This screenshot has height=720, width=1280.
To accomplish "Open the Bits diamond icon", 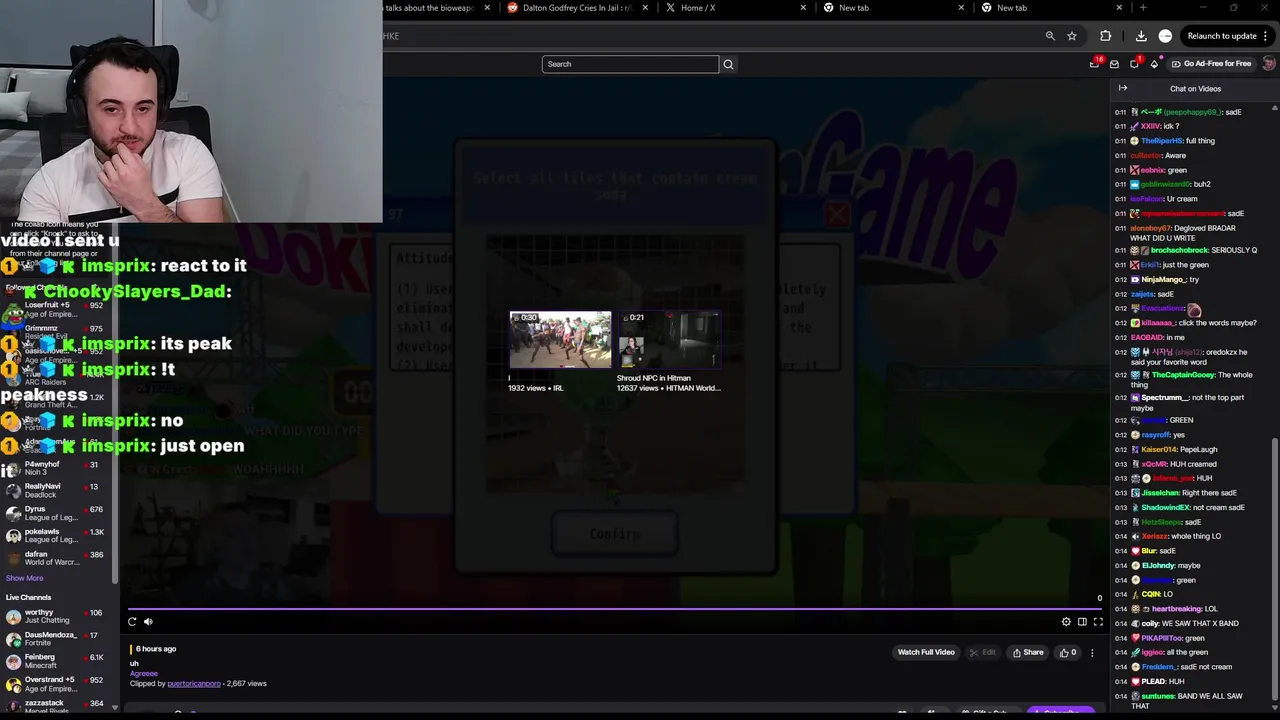I will [x=1154, y=64].
